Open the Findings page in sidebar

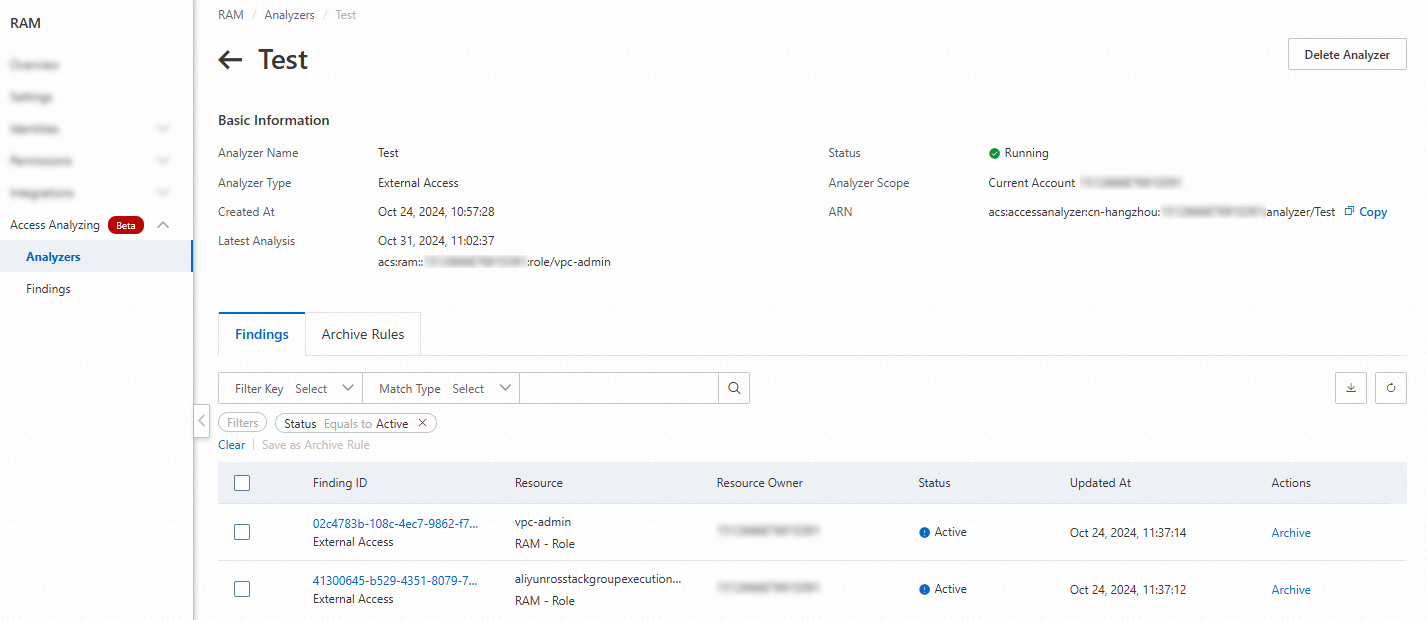click(48, 288)
